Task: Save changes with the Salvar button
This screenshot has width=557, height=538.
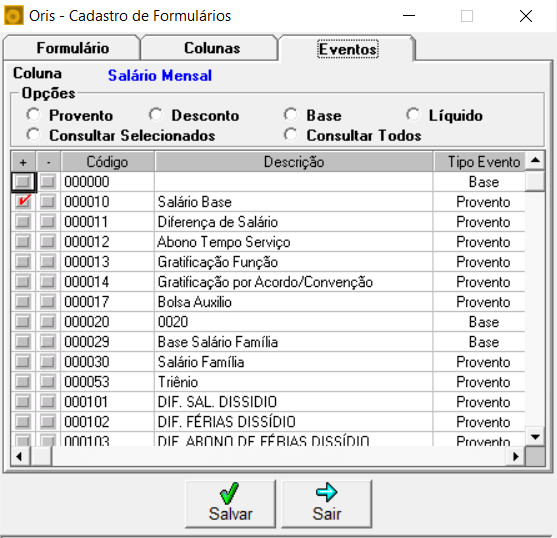Action: (230, 504)
